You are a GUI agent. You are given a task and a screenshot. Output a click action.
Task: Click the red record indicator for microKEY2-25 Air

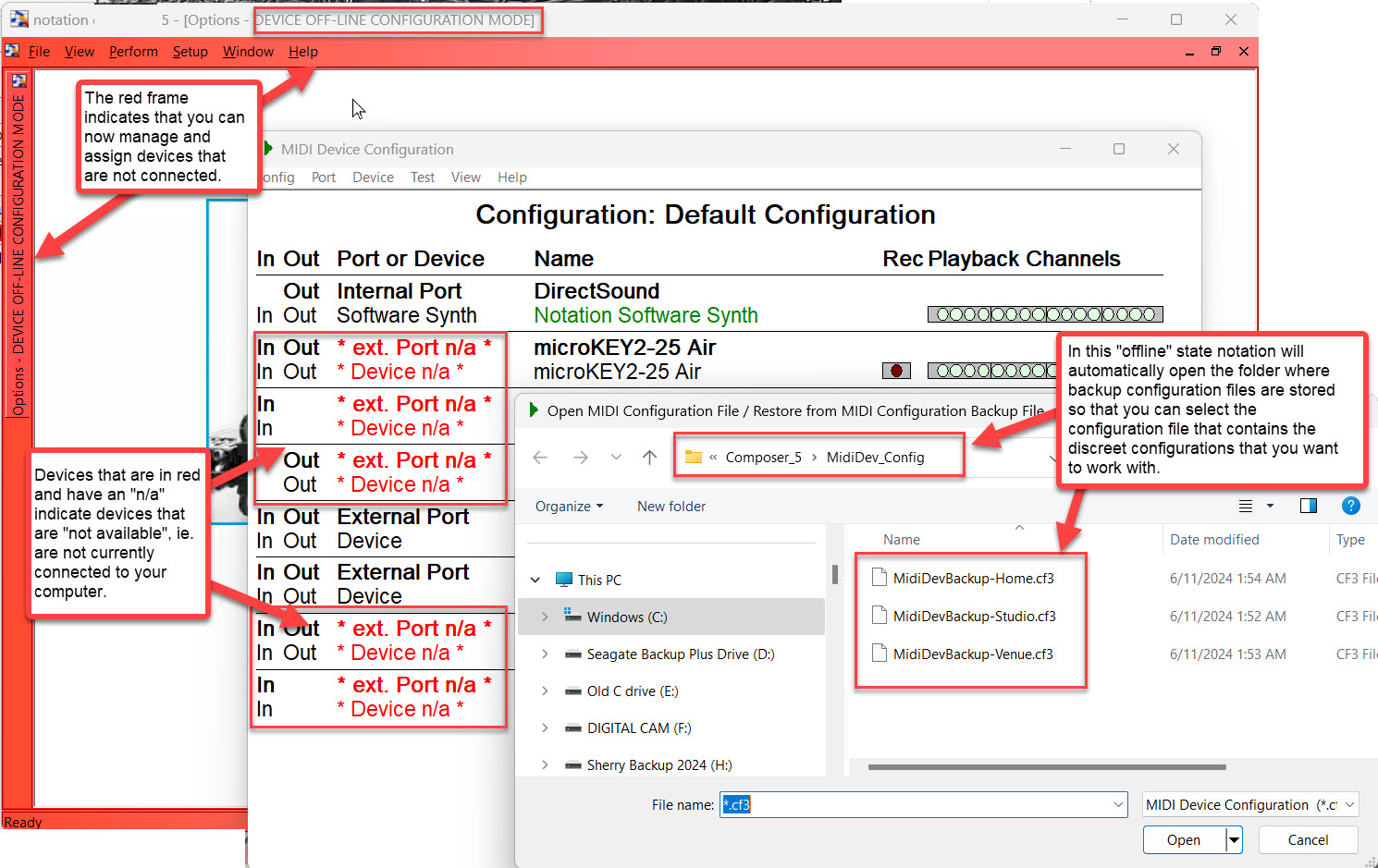pyautogui.click(x=895, y=371)
